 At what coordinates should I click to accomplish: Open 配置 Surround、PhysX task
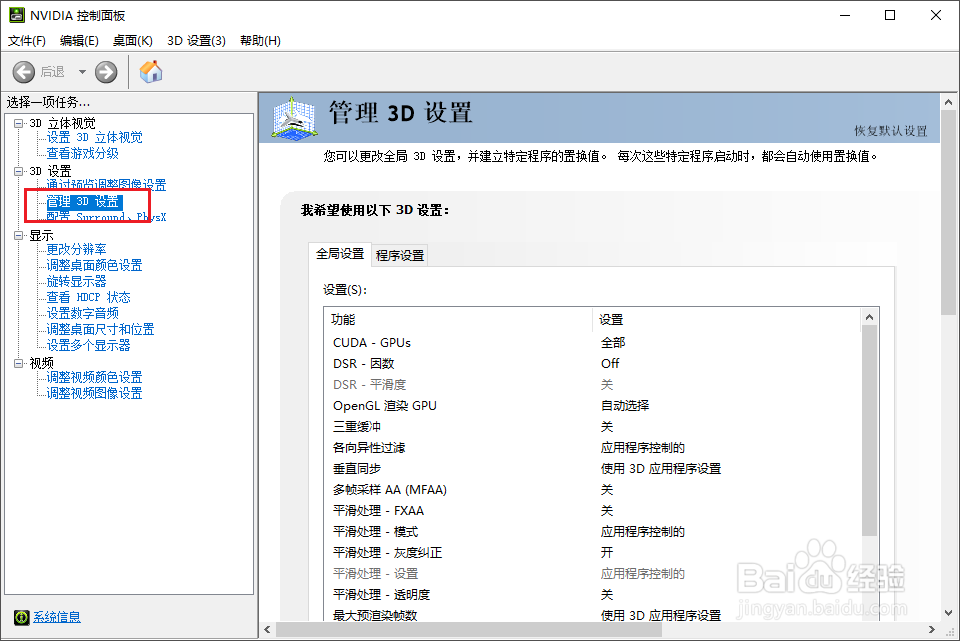coord(107,217)
